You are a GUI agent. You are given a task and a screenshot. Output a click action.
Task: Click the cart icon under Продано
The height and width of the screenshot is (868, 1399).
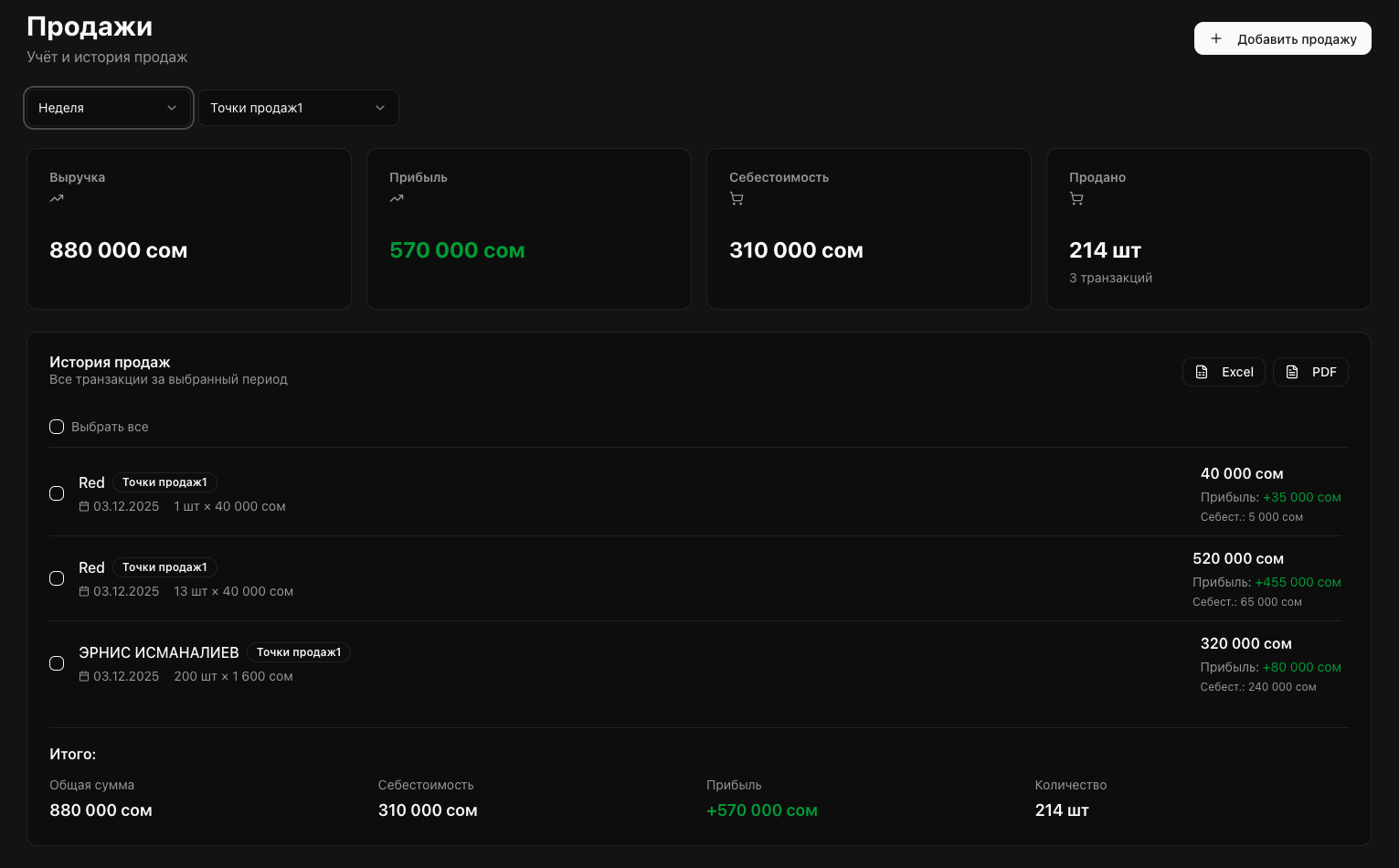pyautogui.click(x=1076, y=198)
